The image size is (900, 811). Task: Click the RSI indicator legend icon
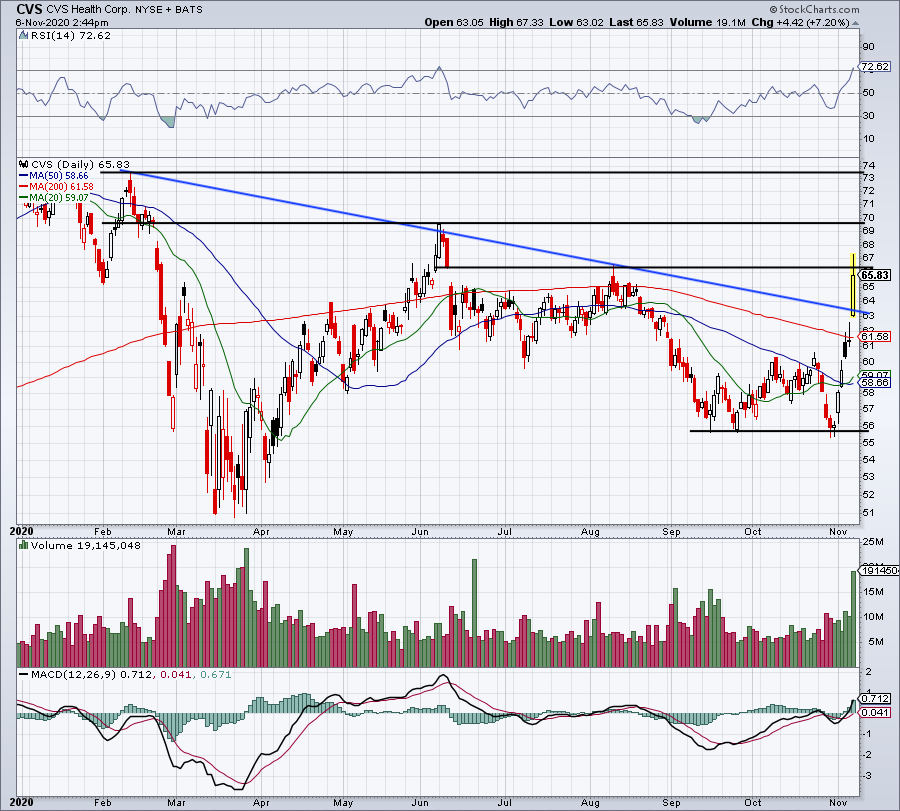click(23, 36)
